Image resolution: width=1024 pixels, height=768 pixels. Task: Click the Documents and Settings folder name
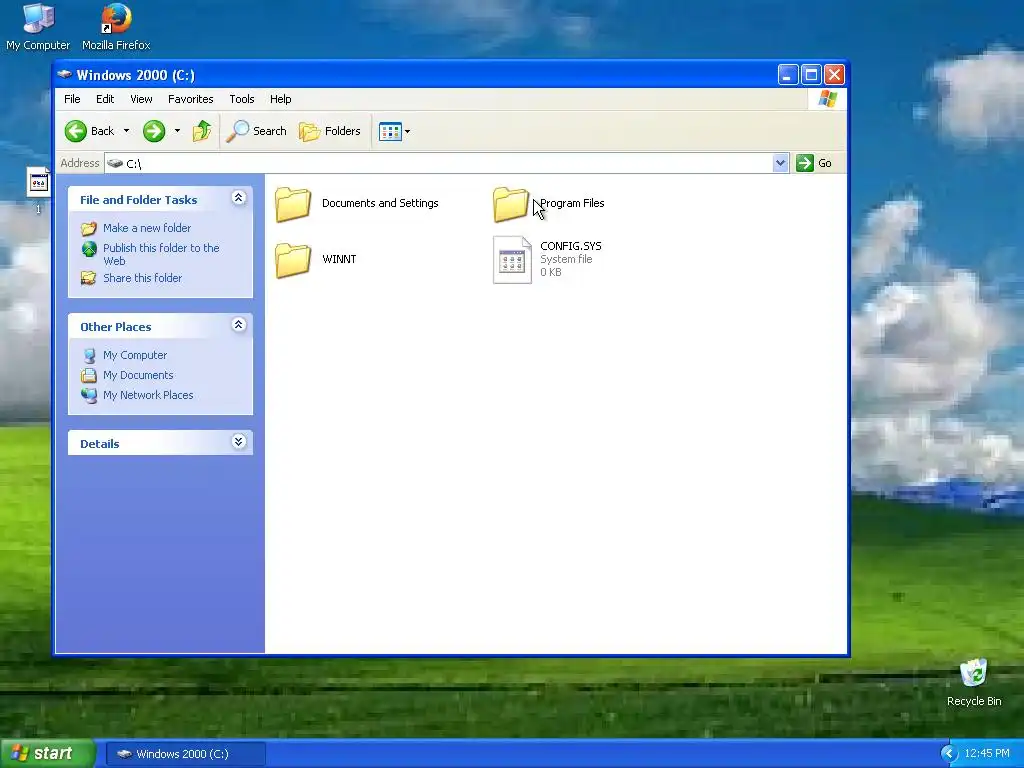380,203
